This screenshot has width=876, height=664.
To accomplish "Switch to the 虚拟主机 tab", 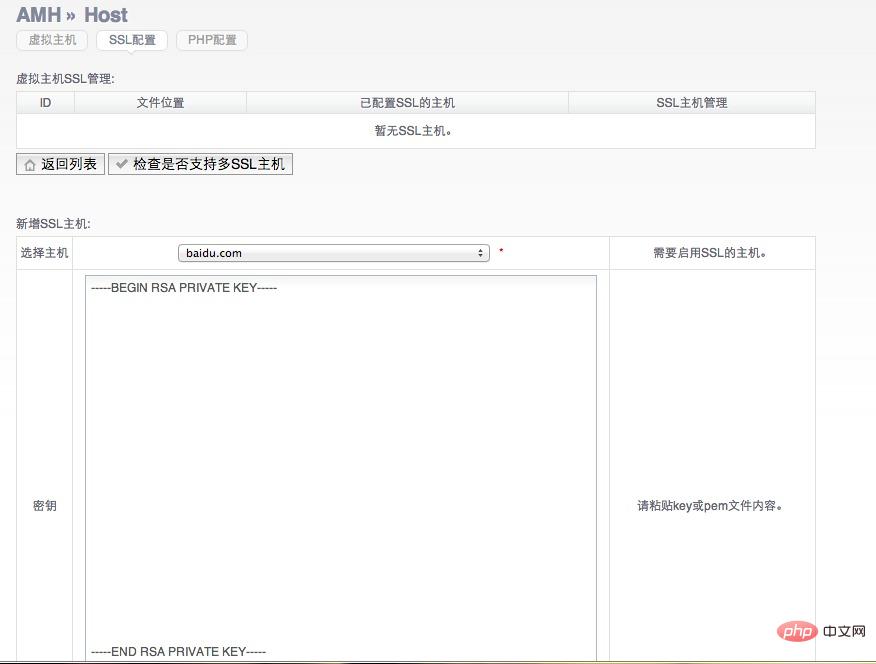I will click(52, 40).
